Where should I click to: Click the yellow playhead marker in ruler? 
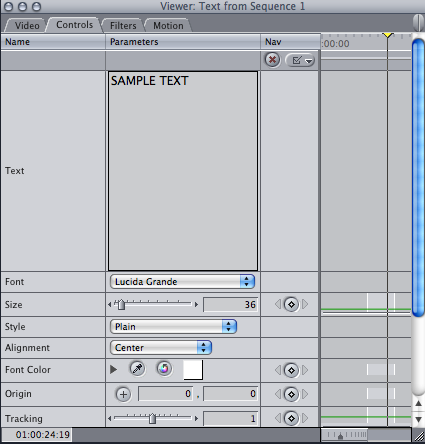tap(387, 35)
